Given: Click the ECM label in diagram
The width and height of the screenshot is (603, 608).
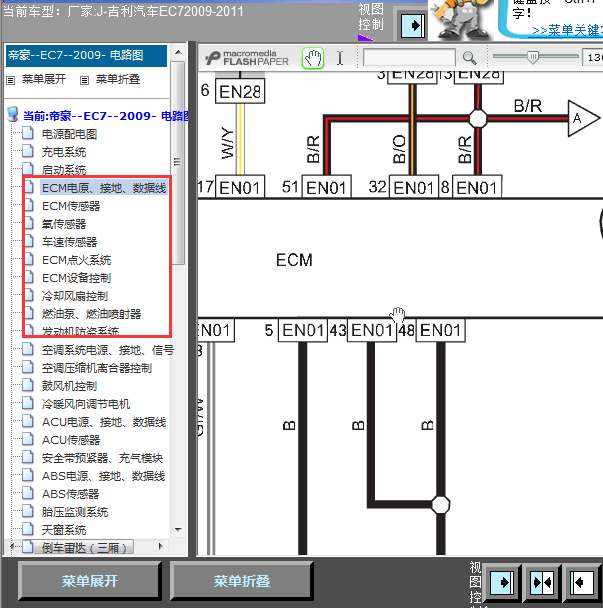Looking at the screenshot, I should coord(294,260).
